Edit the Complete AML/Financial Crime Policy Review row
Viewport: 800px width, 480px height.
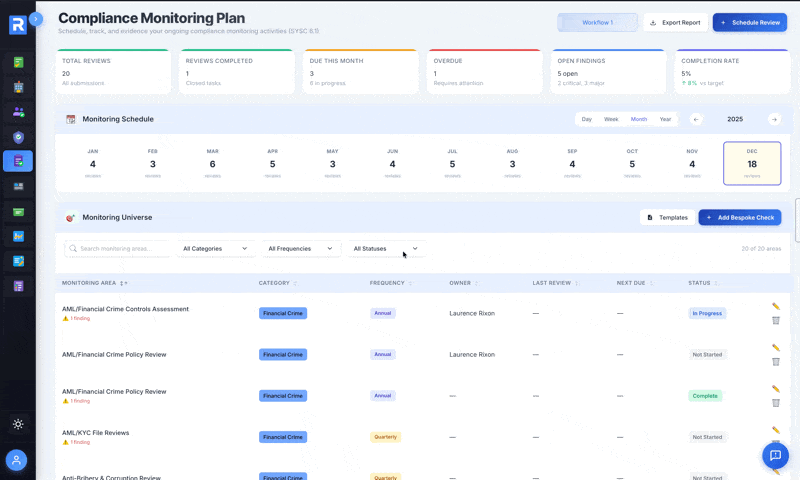pyautogui.click(x=776, y=389)
